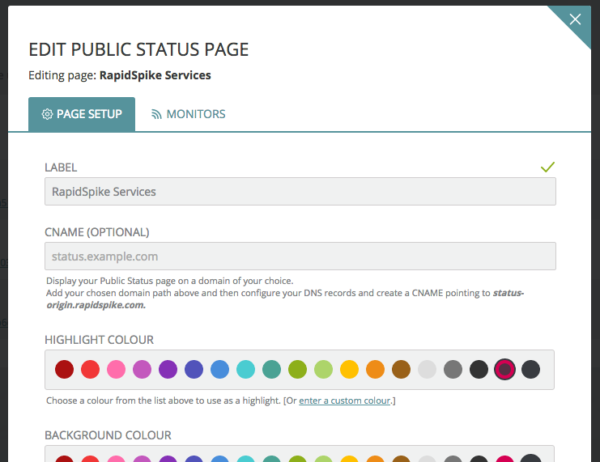
Task: Click the 'status-origin.rapidspike.com' help text
Action: pos(285,299)
